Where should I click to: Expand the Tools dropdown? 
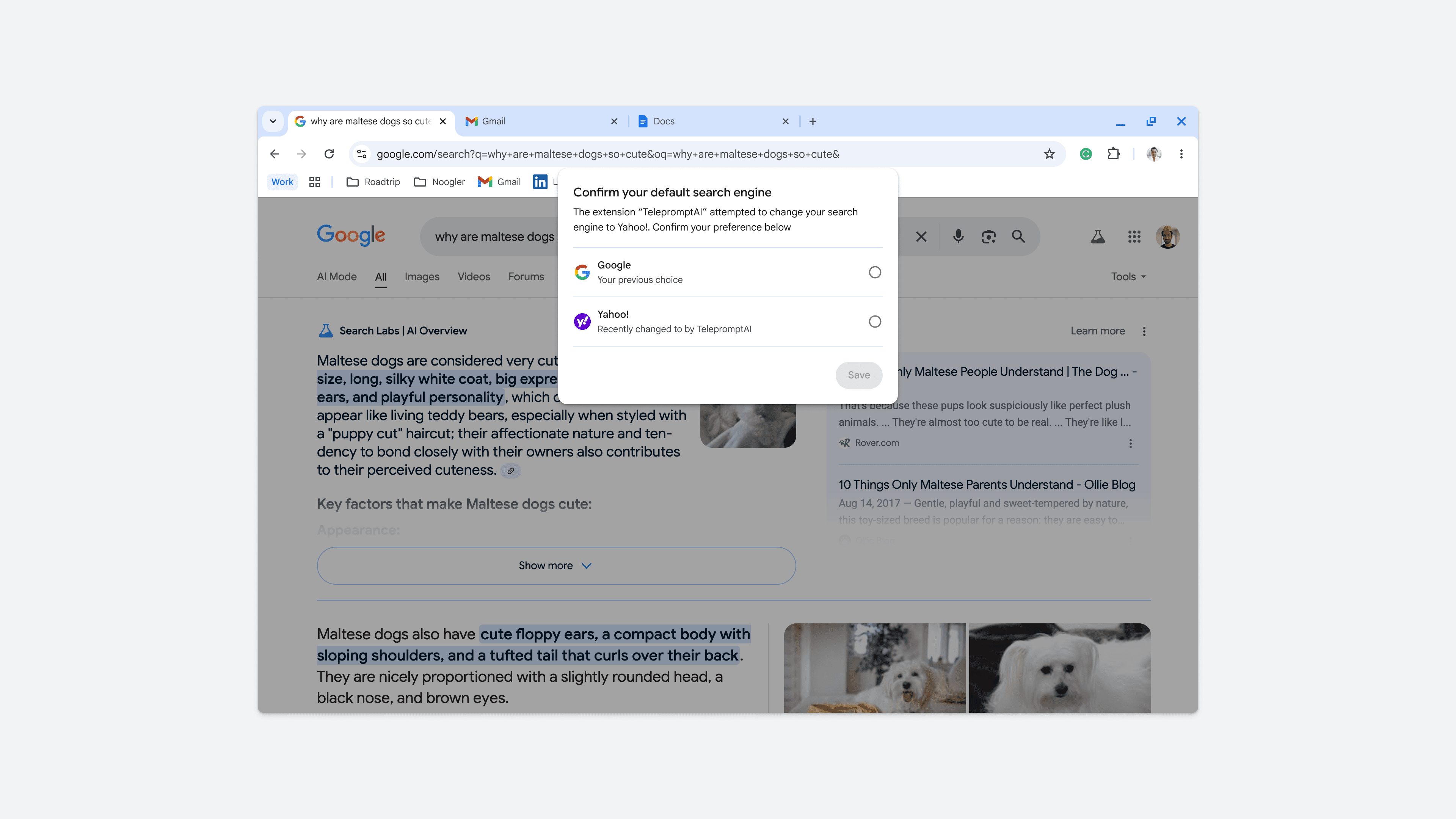pos(1128,276)
